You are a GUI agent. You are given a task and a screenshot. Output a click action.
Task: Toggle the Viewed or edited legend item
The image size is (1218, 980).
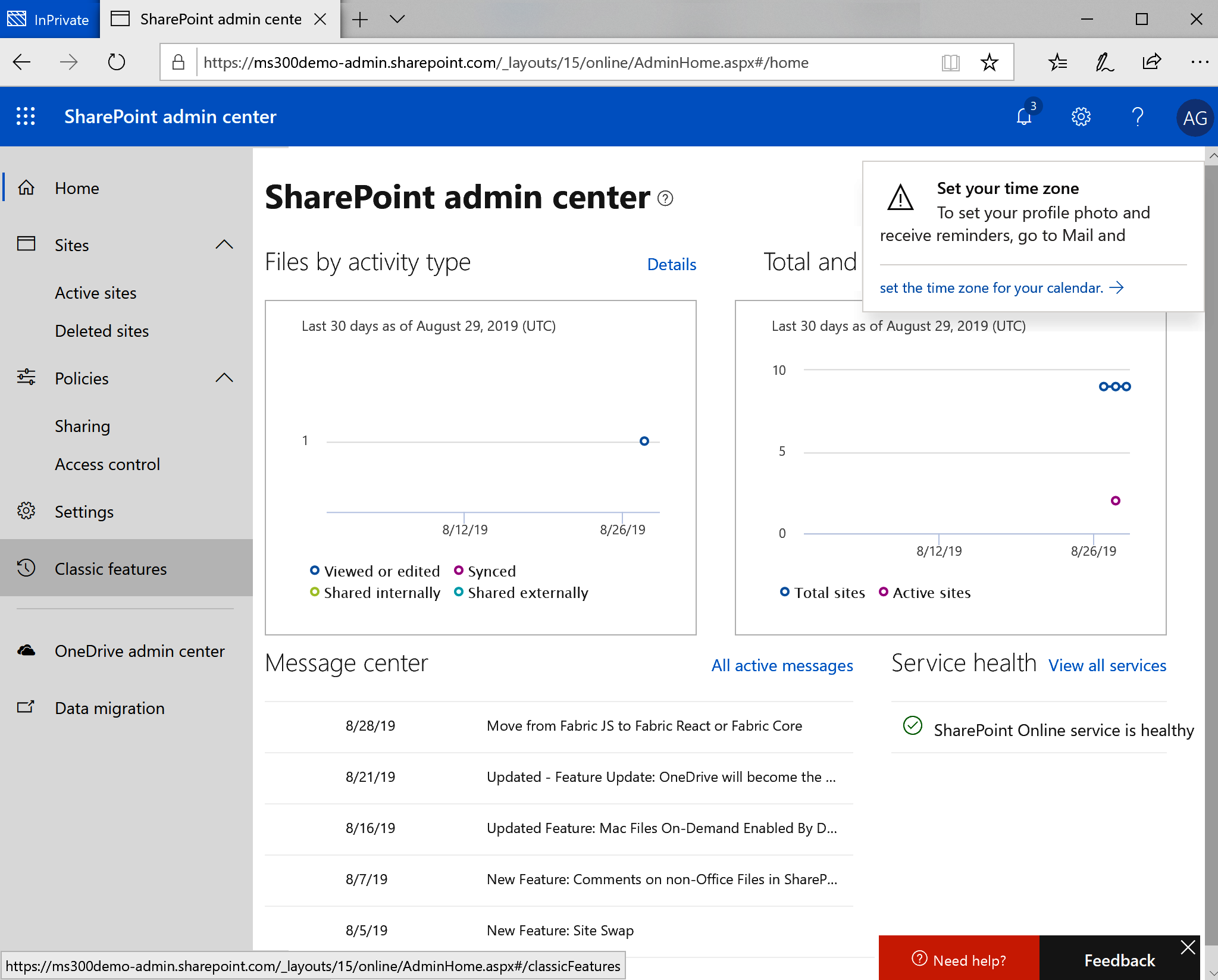pyautogui.click(x=375, y=571)
